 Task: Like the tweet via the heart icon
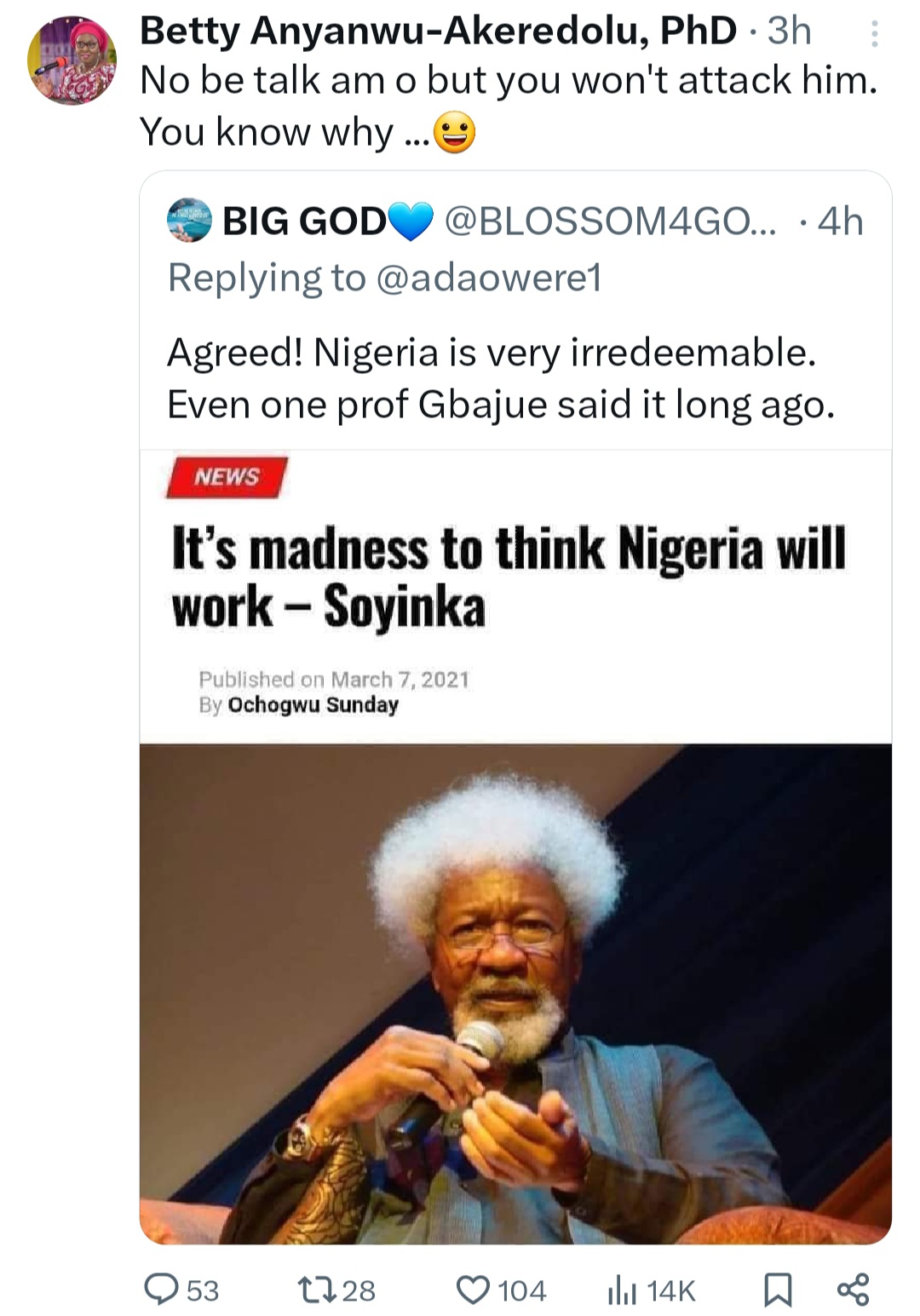tap(474, 1289)
